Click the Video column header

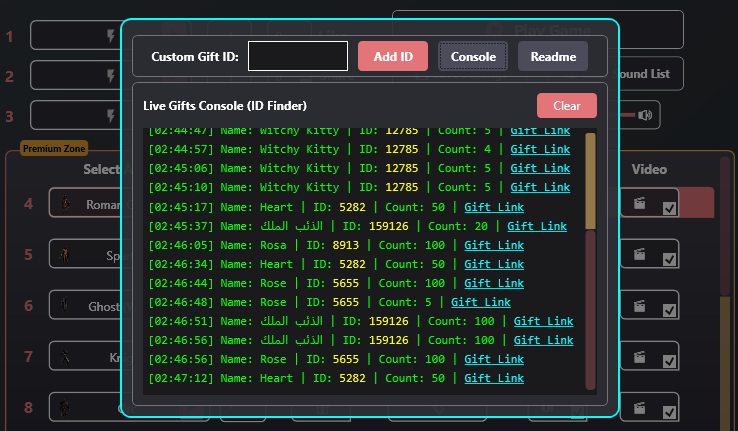(649, 169)
